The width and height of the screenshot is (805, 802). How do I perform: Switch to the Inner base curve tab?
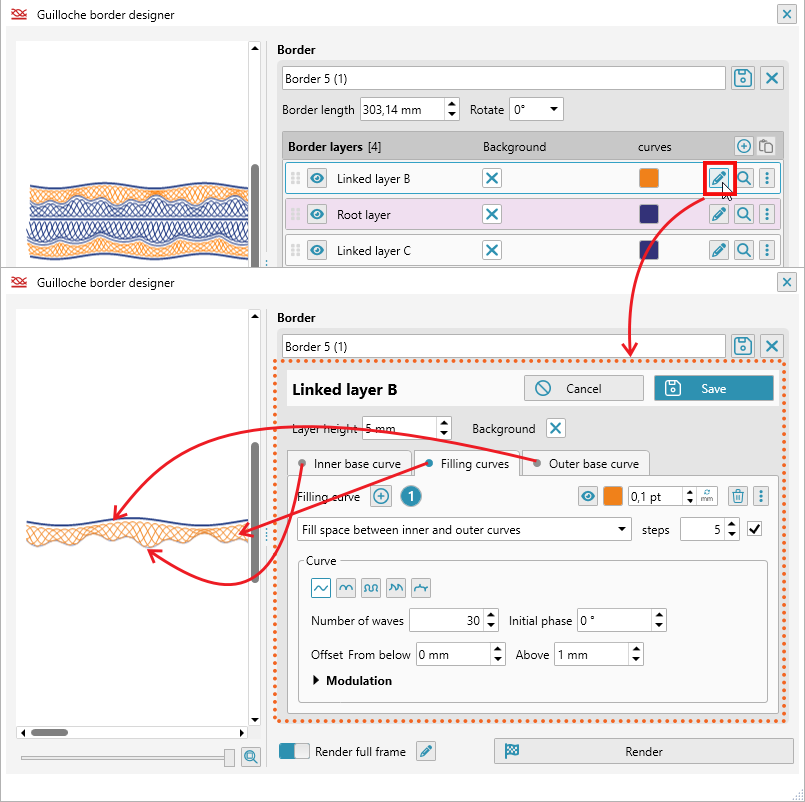point(348,463)
